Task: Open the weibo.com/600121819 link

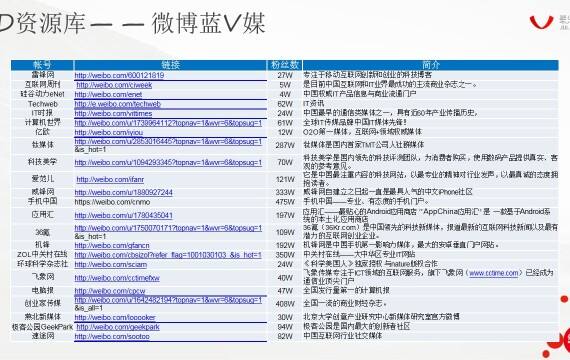Action: [x=119, y=75]
